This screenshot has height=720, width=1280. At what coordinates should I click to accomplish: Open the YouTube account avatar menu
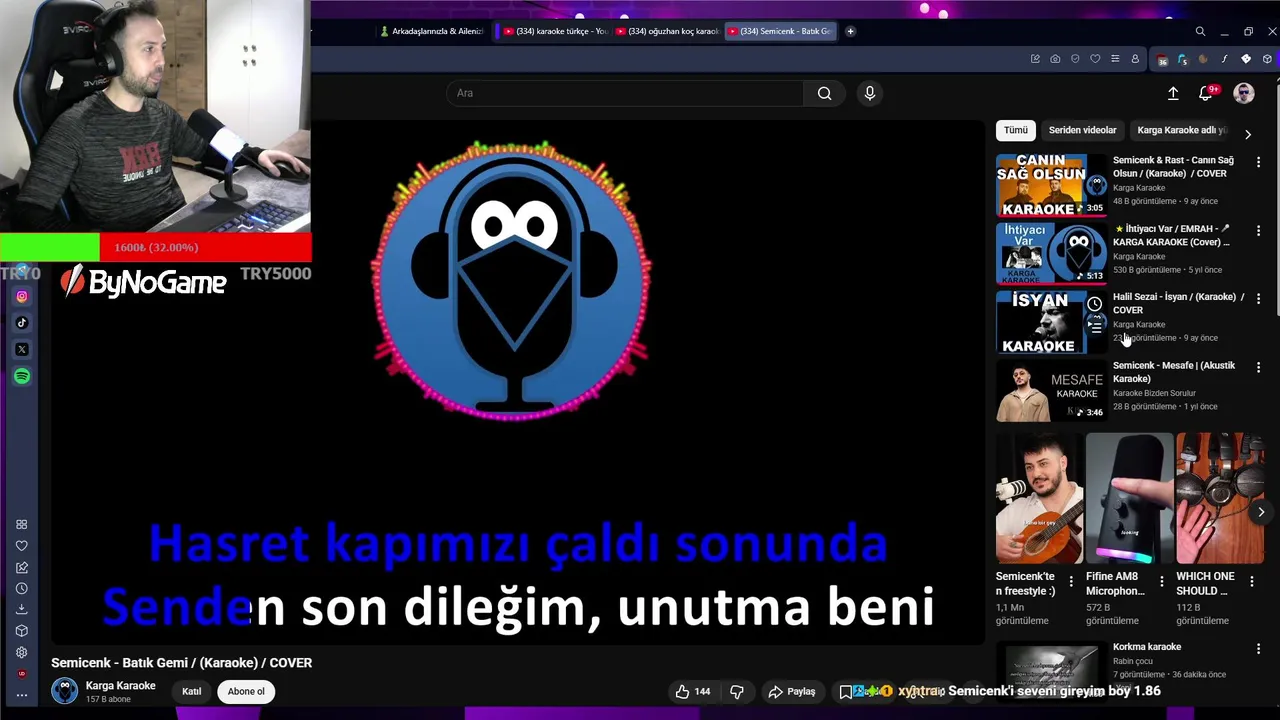pos(1244,93)
